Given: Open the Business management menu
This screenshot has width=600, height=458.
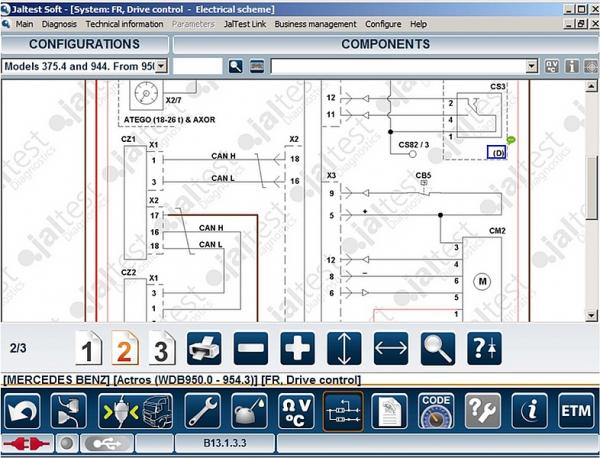Looking at the screenshot, I should (315, 24).
